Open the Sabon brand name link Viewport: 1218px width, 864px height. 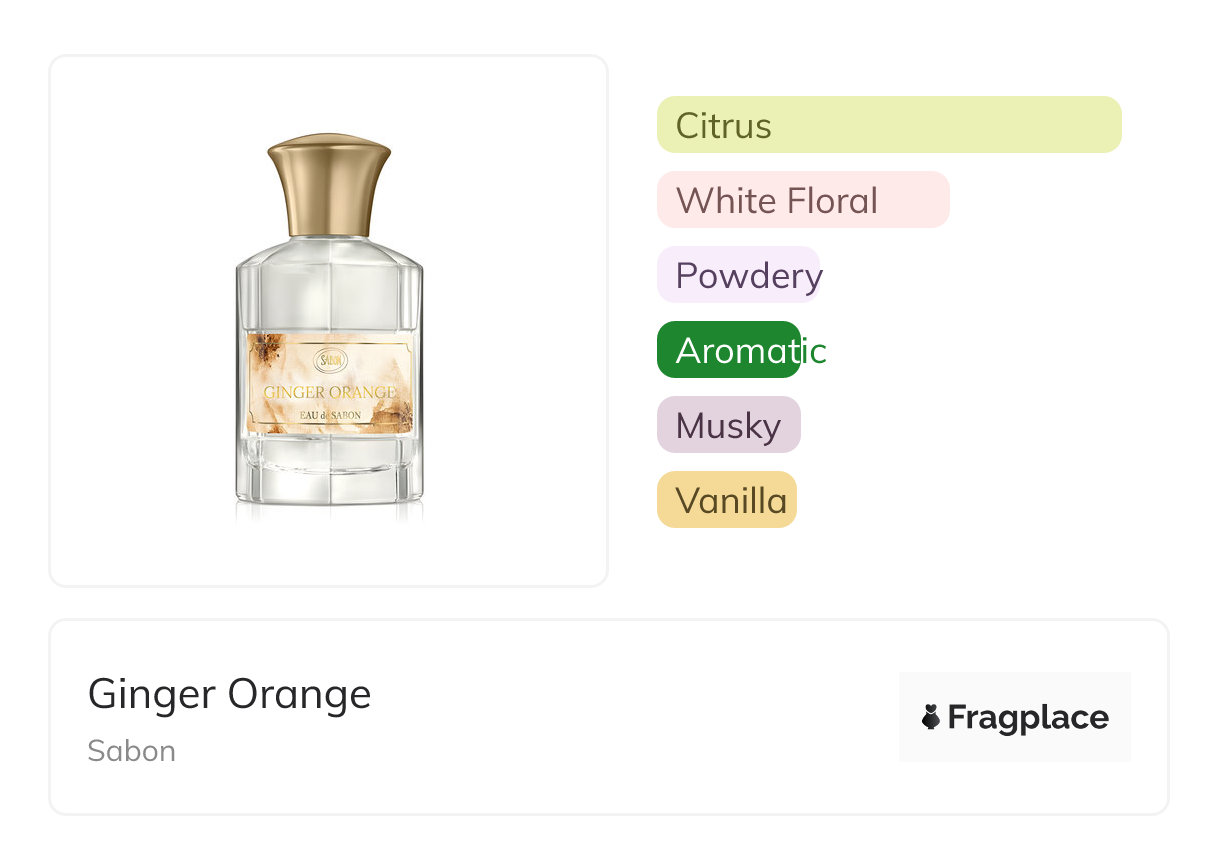(x=131, y=751)
